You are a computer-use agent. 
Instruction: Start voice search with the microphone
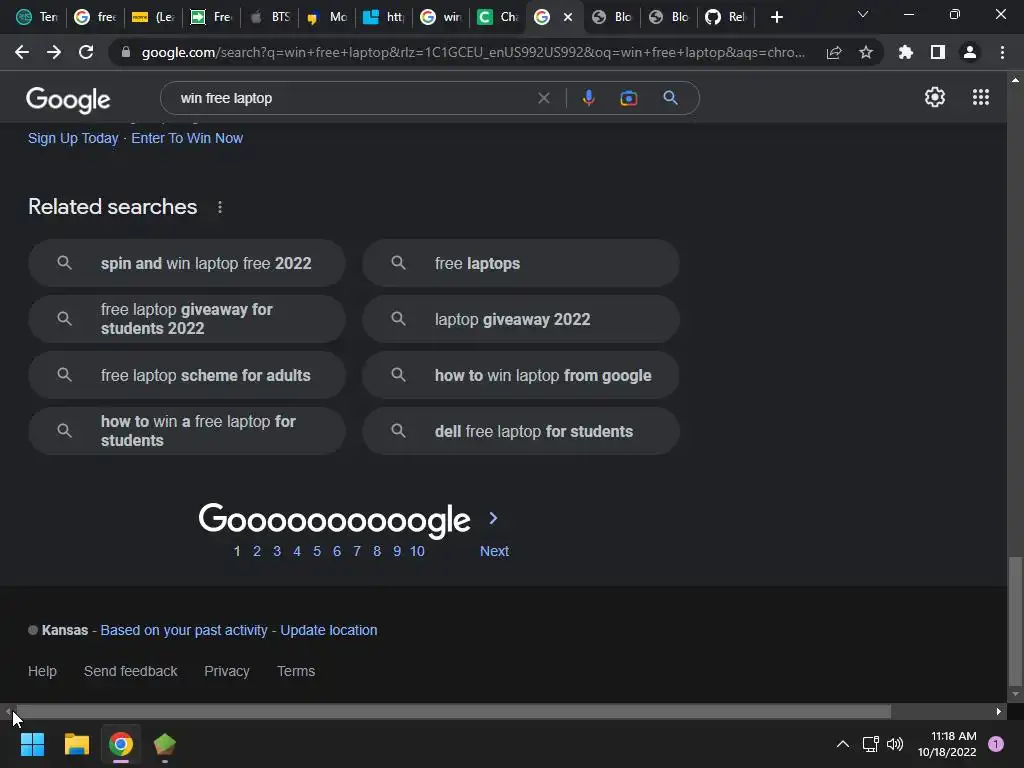pos(588,98)
